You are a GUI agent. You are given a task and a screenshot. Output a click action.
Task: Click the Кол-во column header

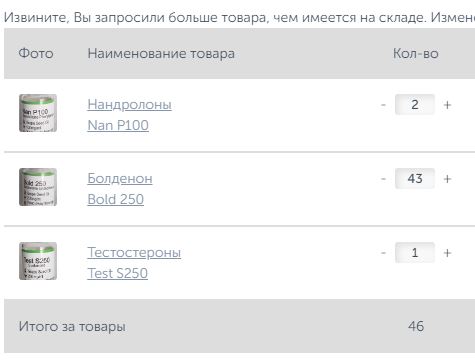pos(415,53)
